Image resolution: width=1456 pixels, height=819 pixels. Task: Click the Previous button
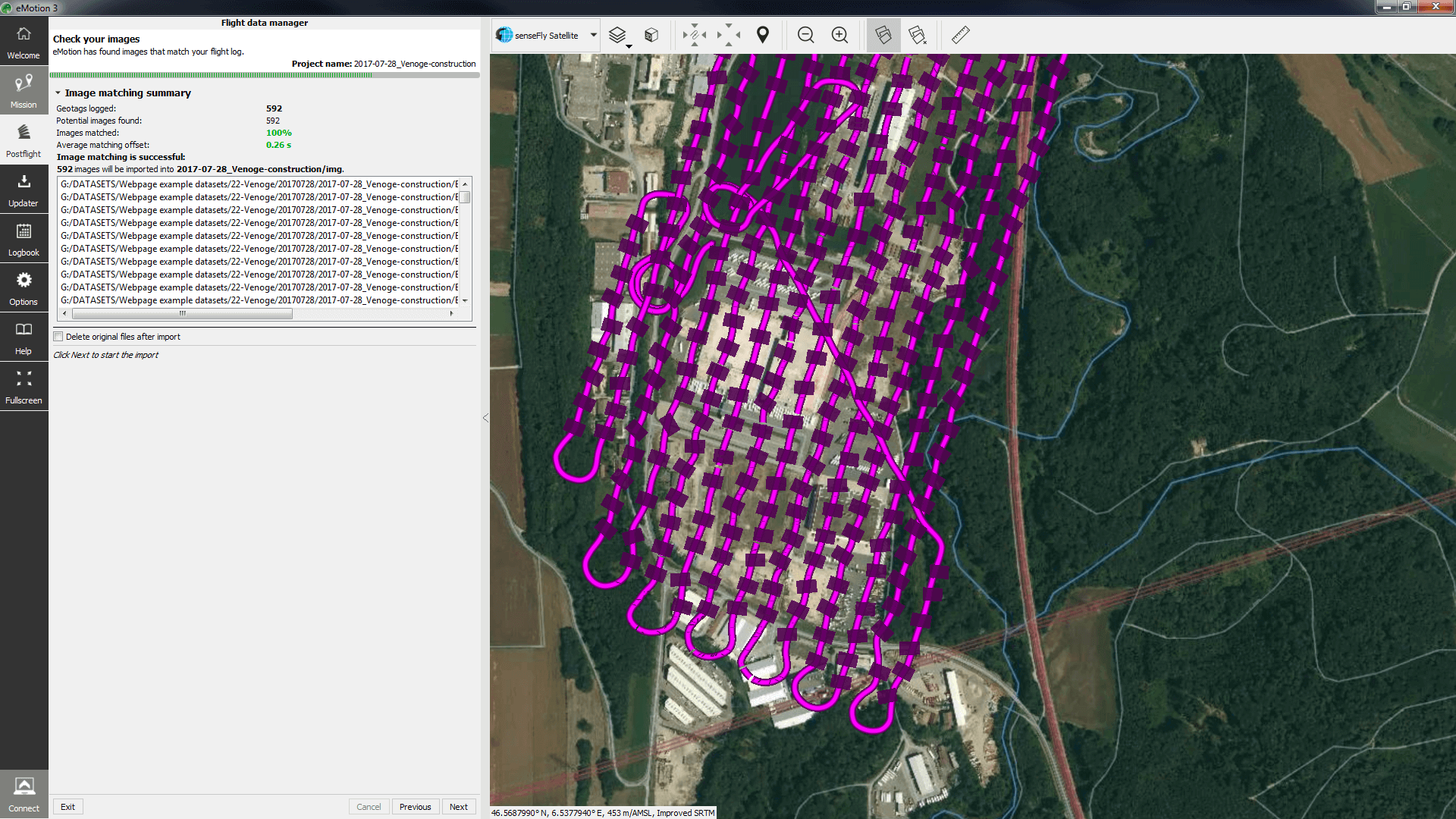(x=415, y=807)
